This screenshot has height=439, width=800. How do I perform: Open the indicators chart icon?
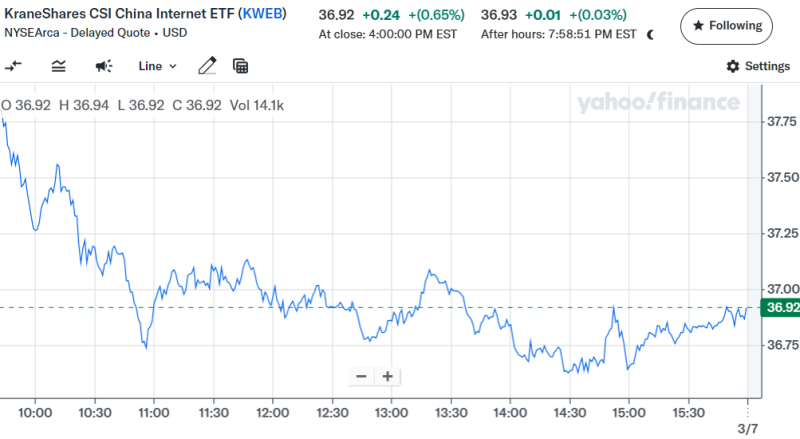point(58,66)
